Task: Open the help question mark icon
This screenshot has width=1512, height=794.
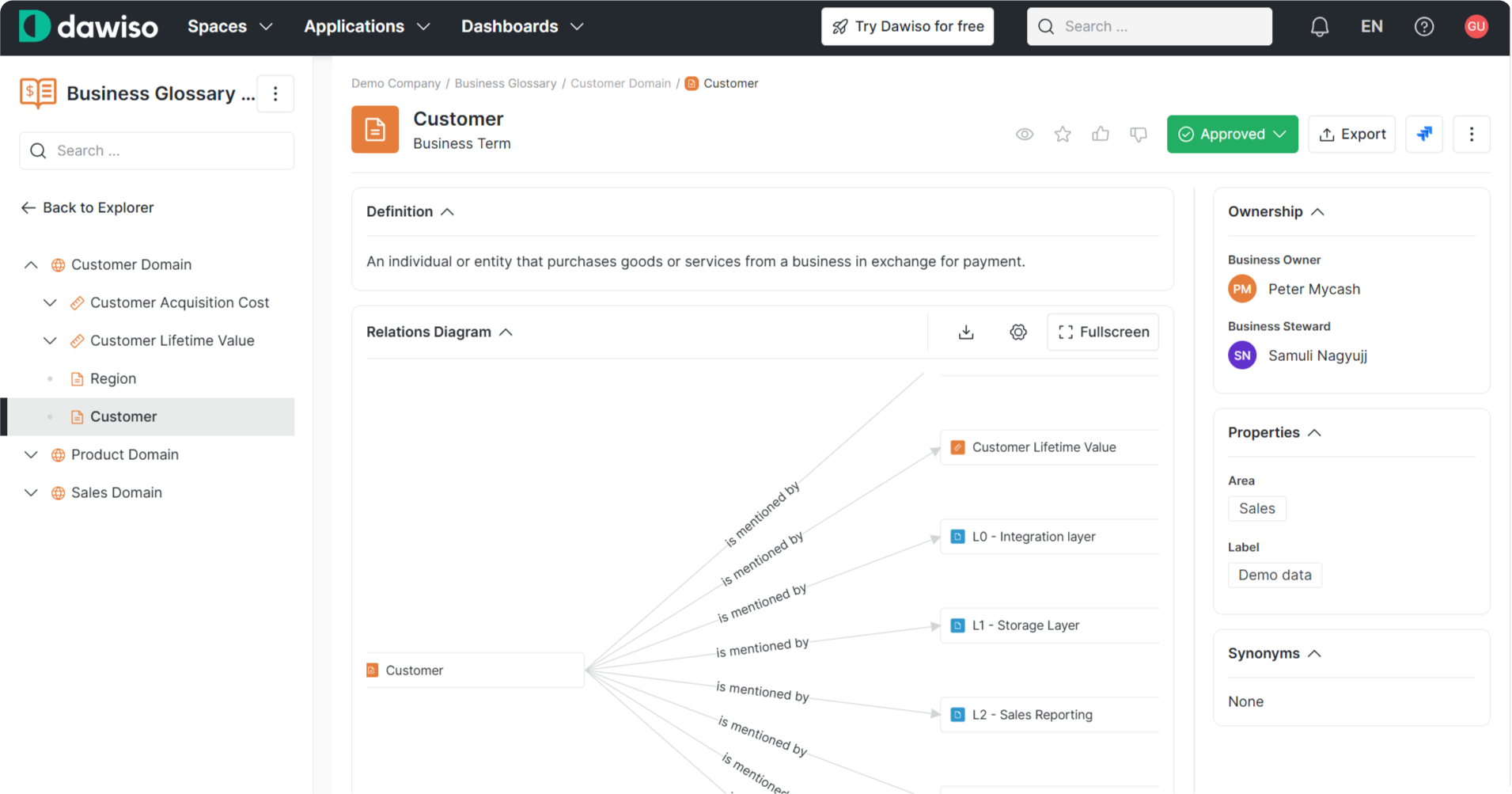Action: tap(1423, 27)
